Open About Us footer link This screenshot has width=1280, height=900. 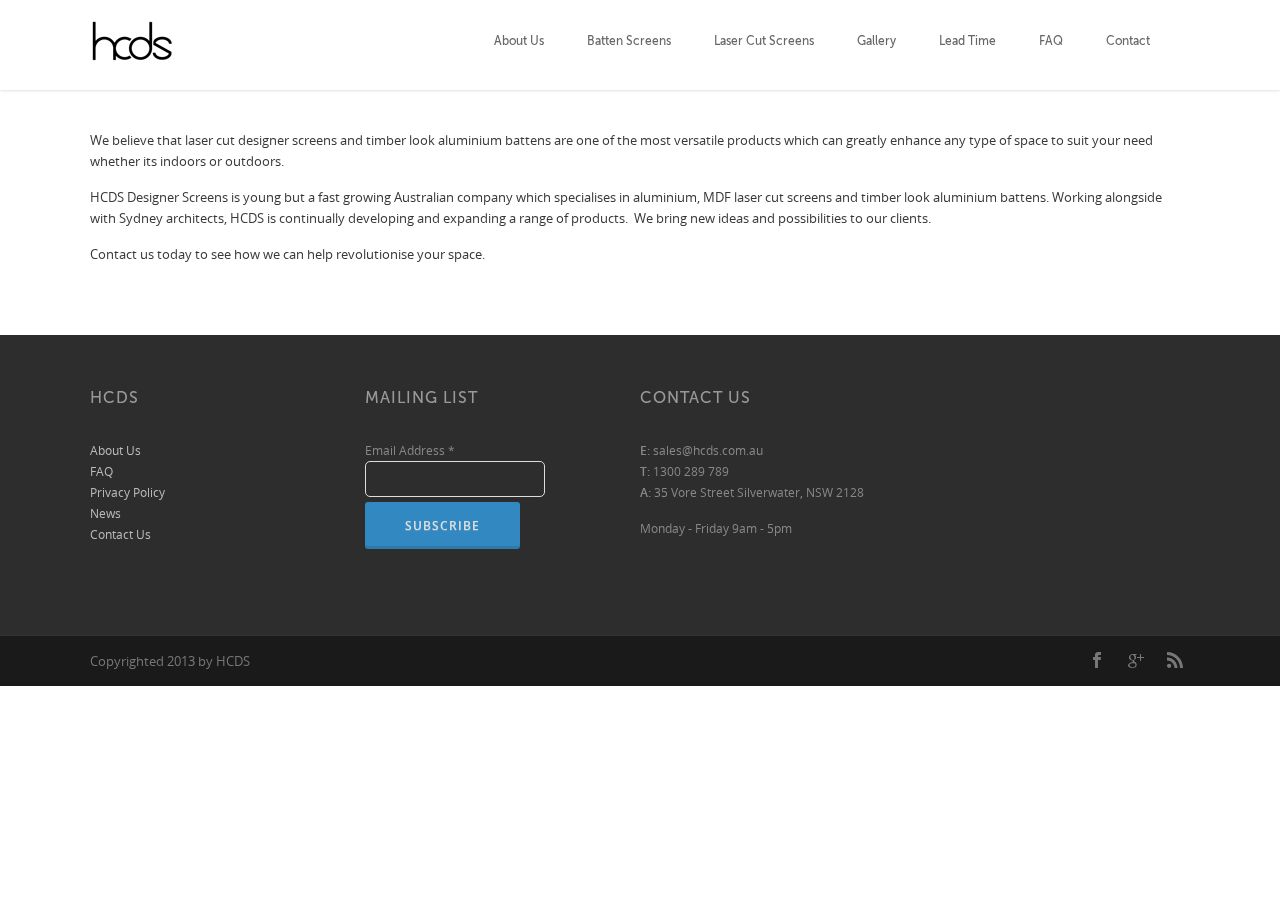[115, 451]
